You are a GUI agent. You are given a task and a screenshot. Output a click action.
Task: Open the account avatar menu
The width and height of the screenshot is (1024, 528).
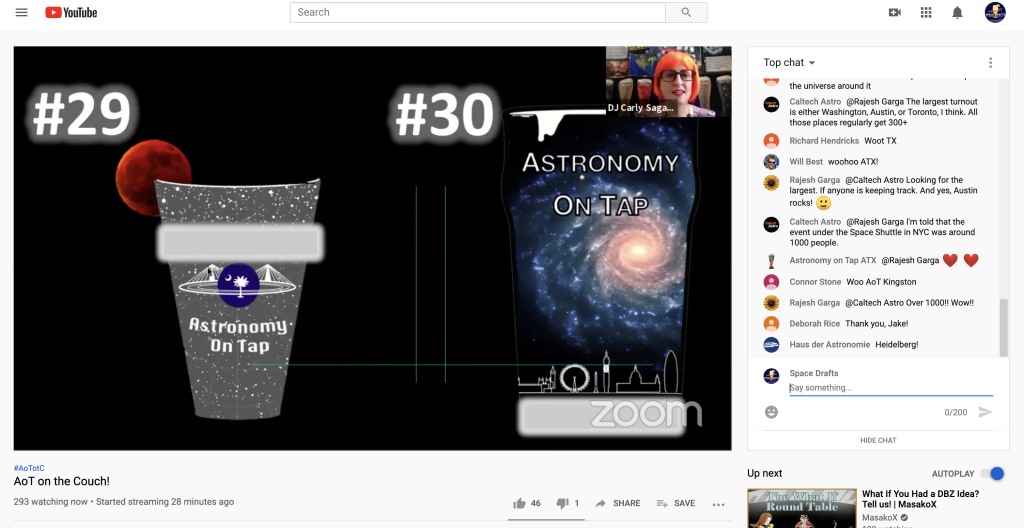pyautogui.click(x=995, y=12)
